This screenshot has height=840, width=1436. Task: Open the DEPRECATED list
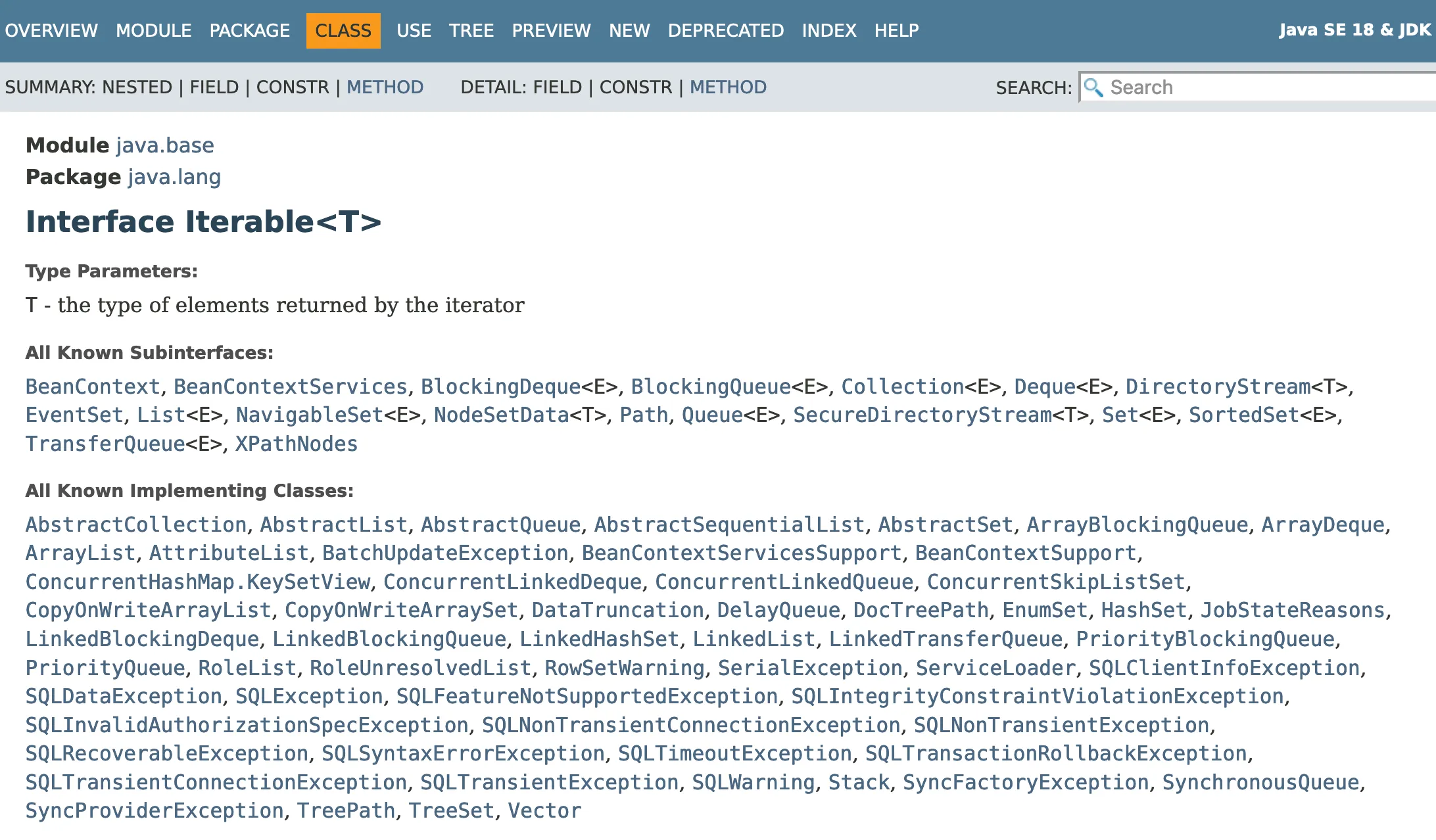(726, 30)
